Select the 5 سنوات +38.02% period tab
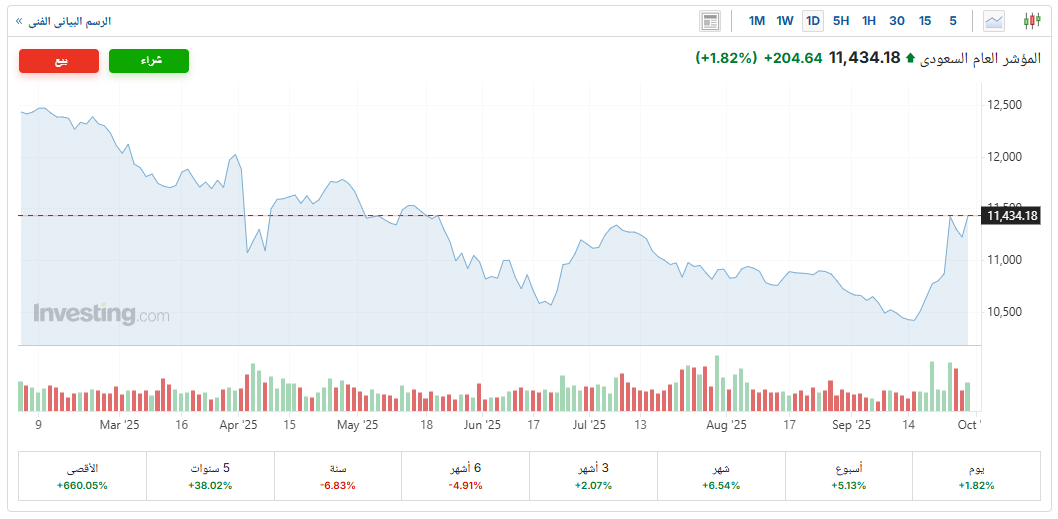The width and height of the screenshot is (1058, 519). pos(210,476)
